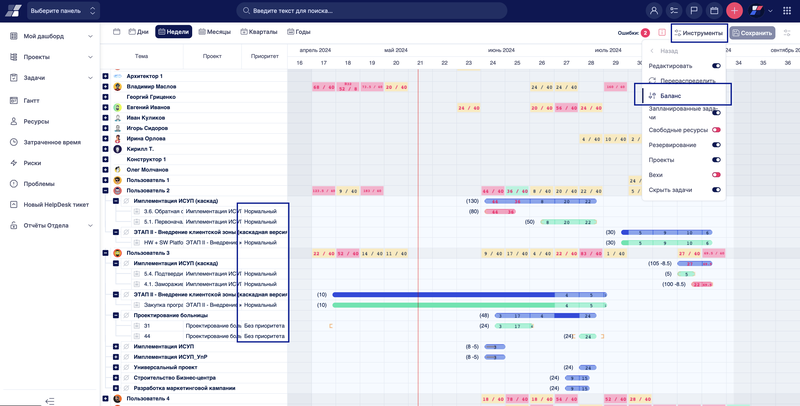Click the search input field
Screen dimensions: 800x406
(x=440, y=11)
